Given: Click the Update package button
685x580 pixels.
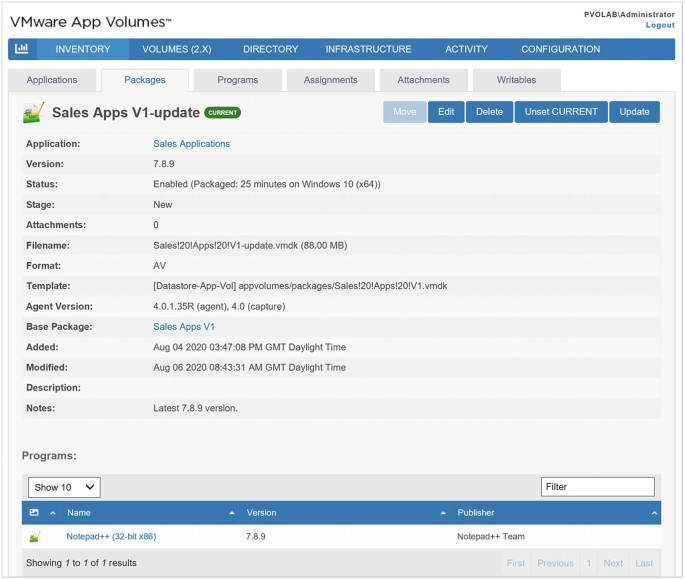Looking at the screenshot, I should (634, 112).
